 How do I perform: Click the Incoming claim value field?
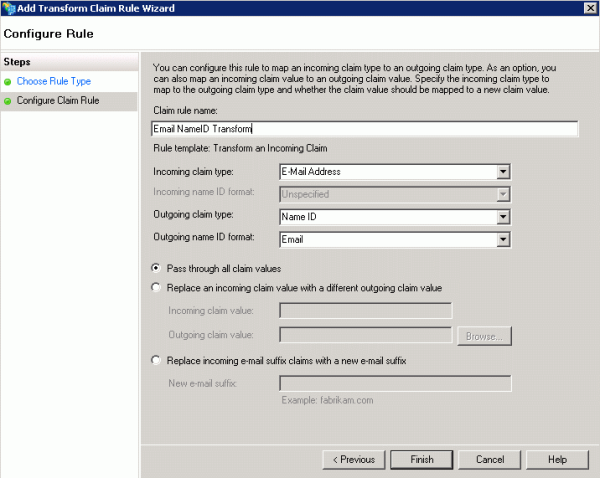(365, 310)
